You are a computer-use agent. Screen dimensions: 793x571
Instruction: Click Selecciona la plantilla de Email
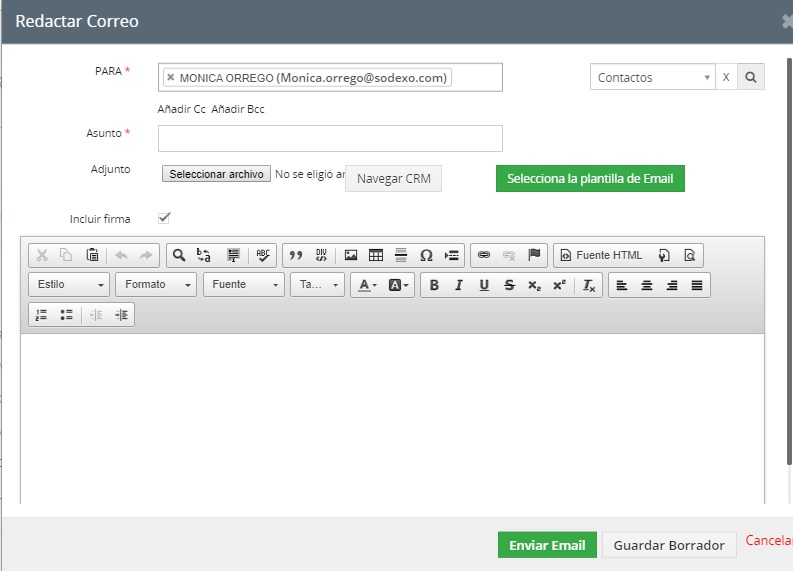(x=590, y=179)
